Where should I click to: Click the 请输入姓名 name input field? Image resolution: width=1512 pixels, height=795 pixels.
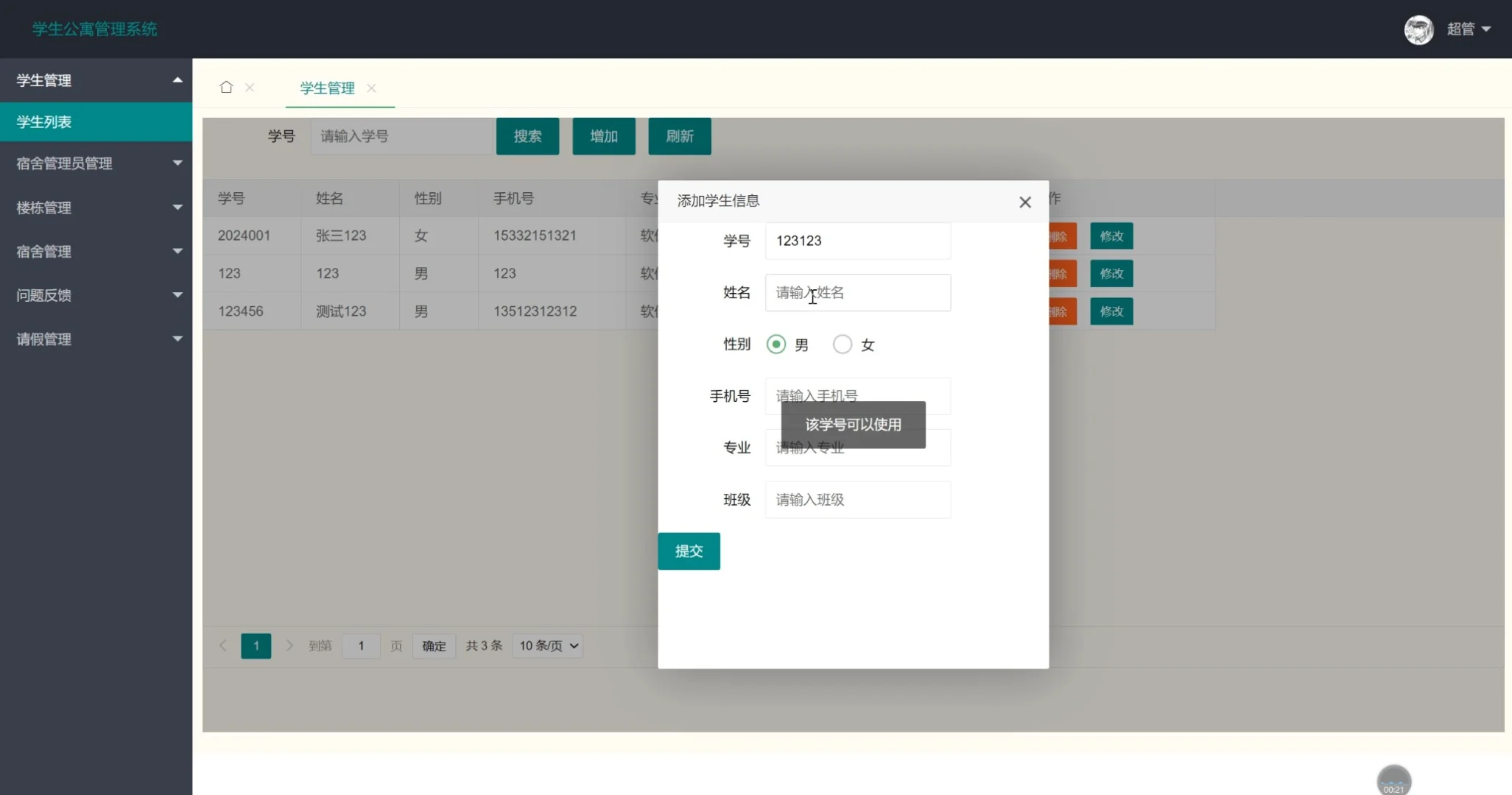tap(857, 292)
